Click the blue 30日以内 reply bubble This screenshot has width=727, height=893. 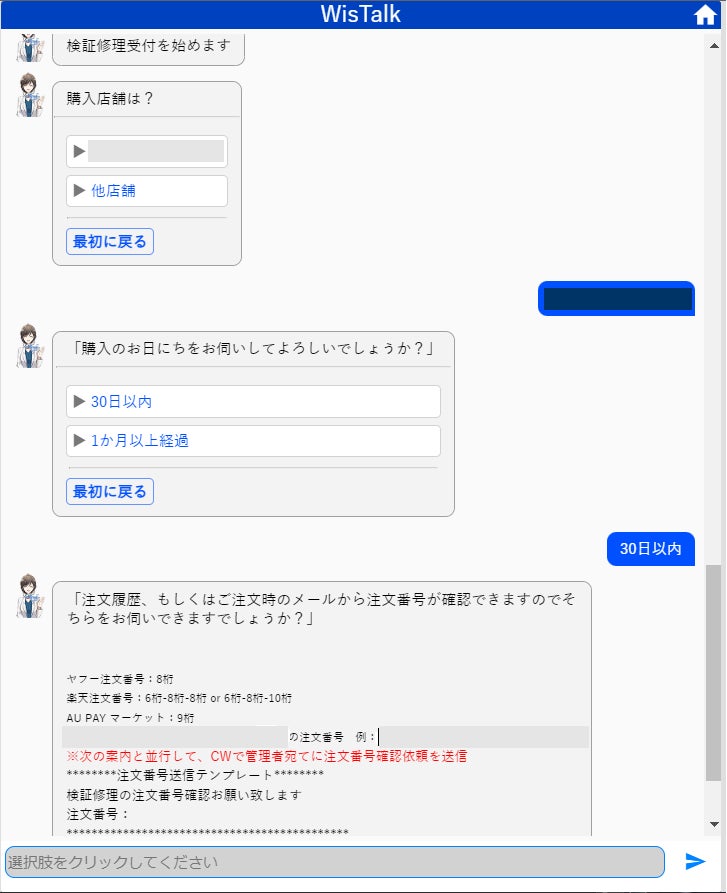(x=651, y=549)
